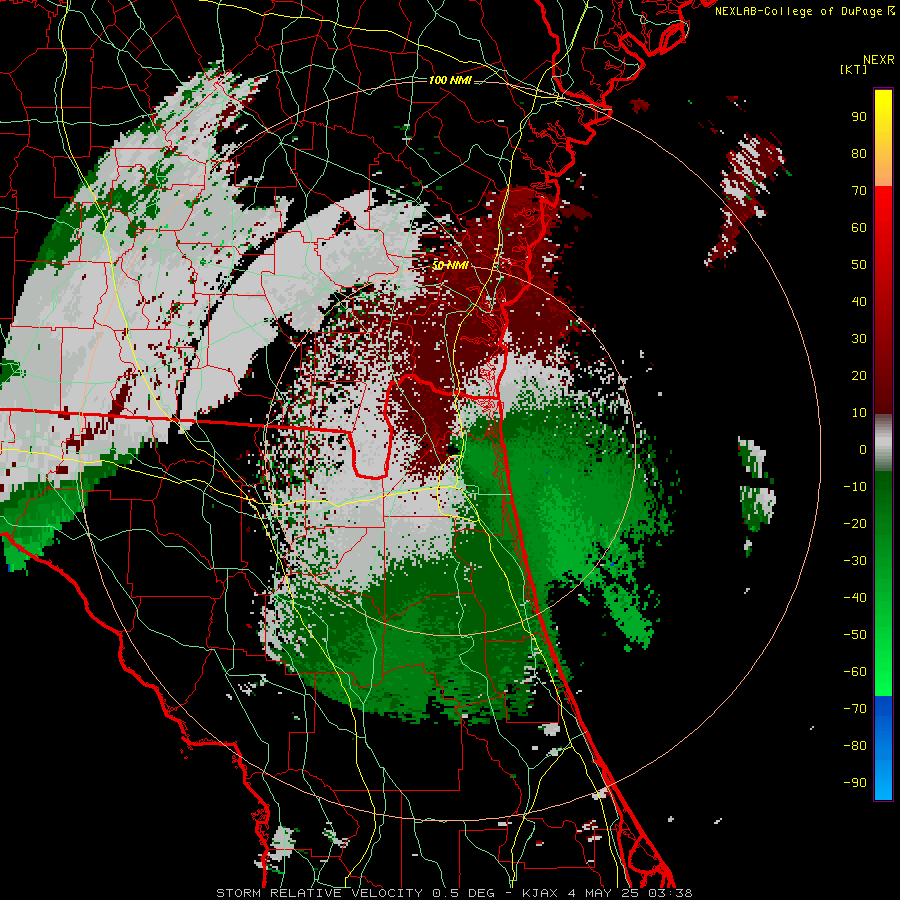The image size is (900, 900).
Task: Click the 80 value on the velocity scale
Action: click(859, 153)
